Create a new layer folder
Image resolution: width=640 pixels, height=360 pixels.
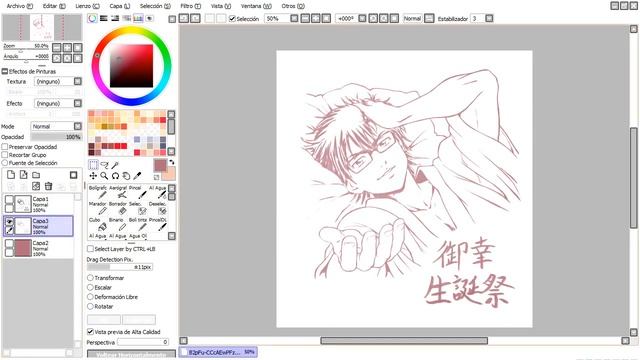tap(36, 175)
